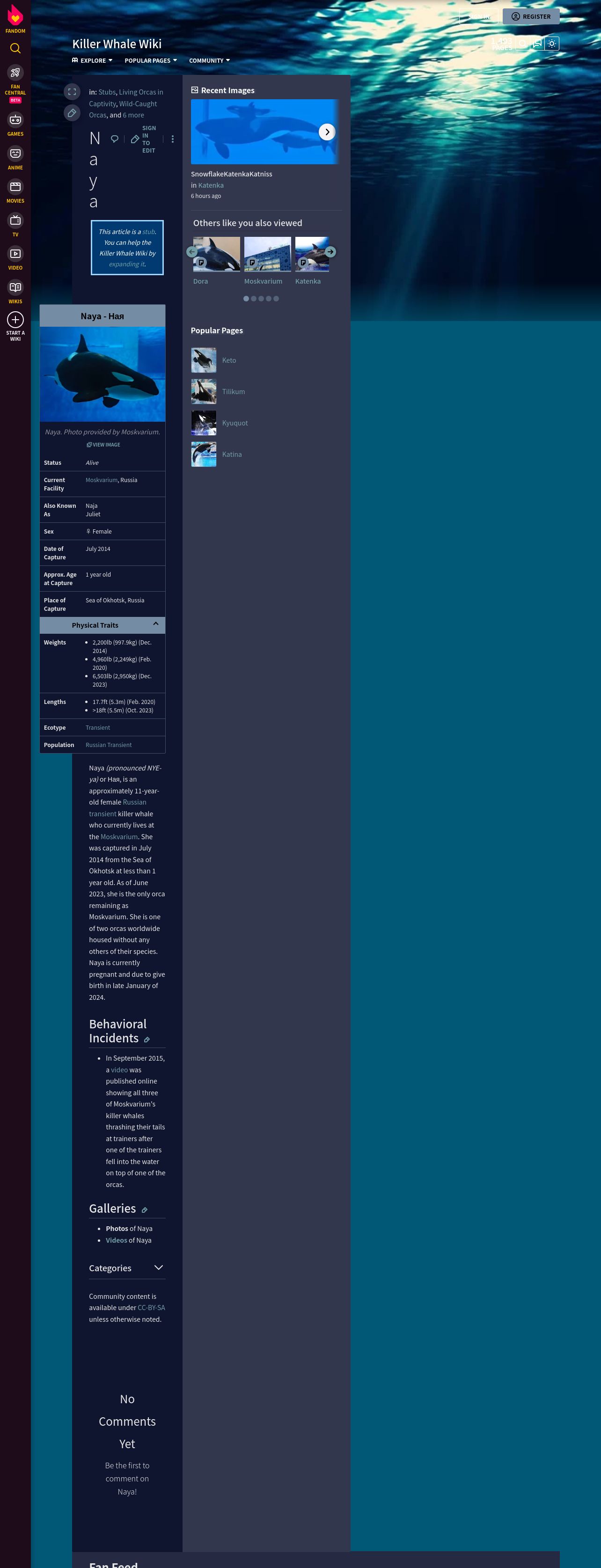Open the article comments bubble icon
Viewport: 601px width, 1568px height.
[115, 139]
